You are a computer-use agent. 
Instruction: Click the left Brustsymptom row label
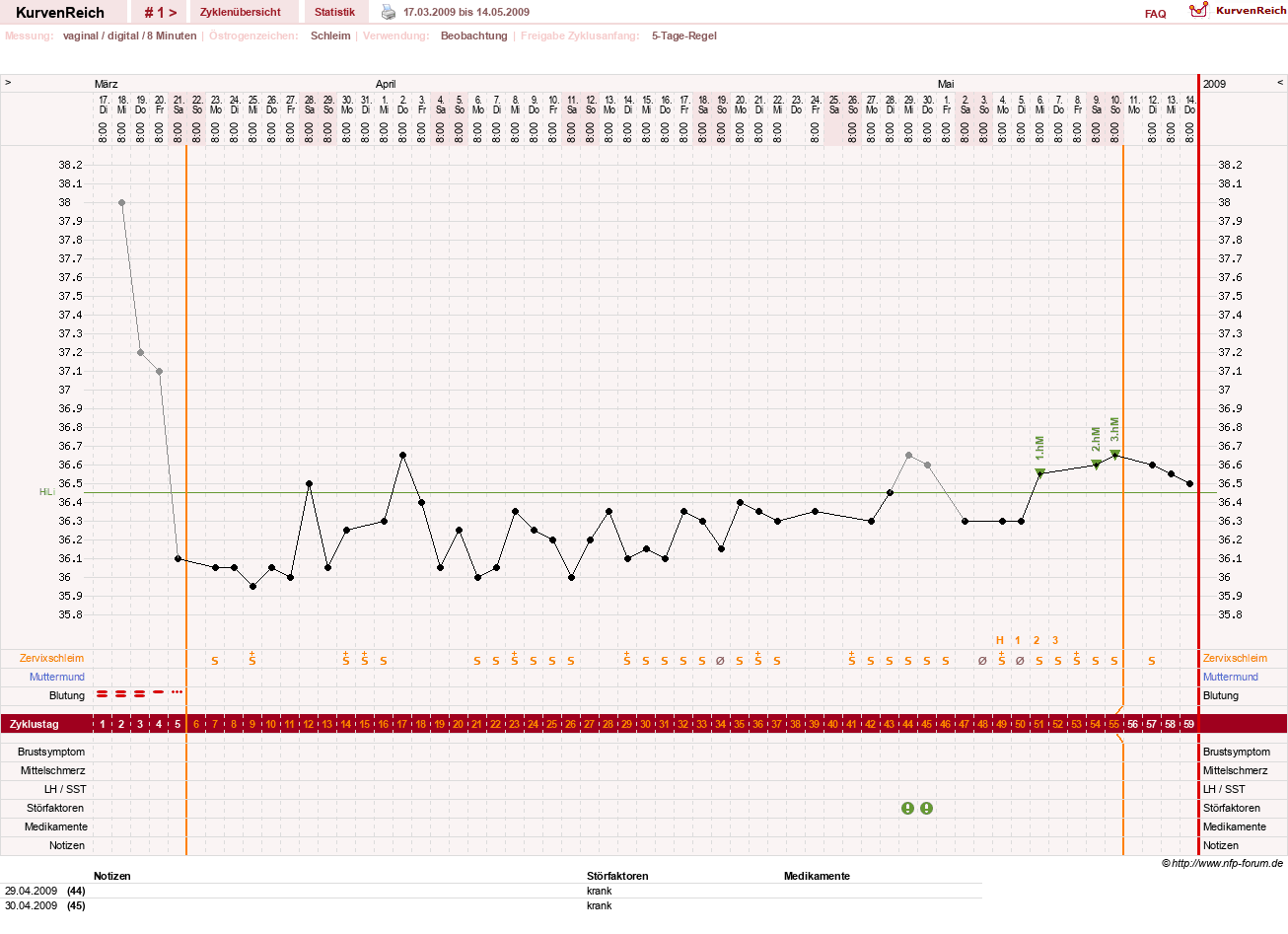point(51,752)
